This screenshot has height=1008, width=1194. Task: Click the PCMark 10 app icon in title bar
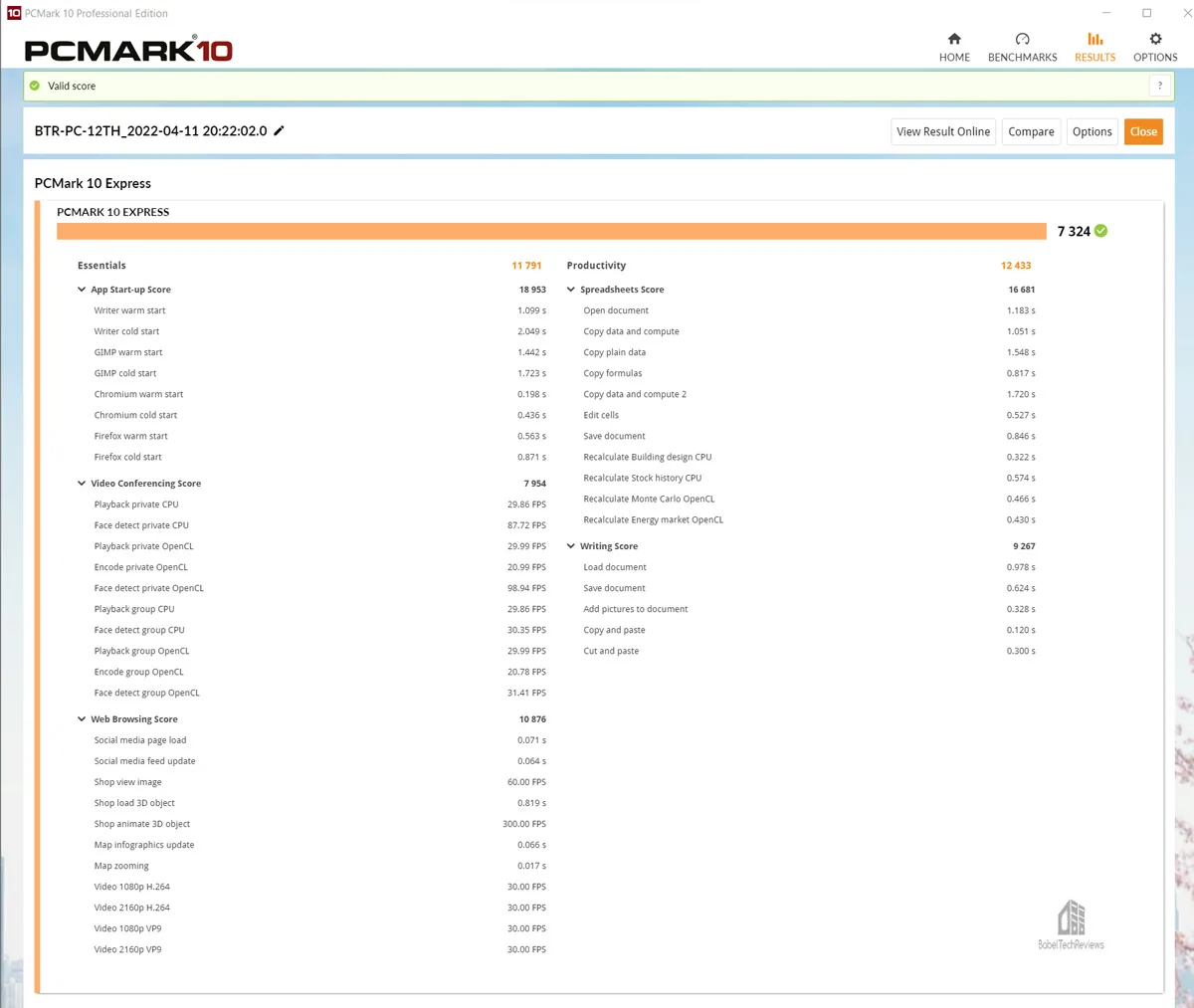pyautogui.click(x=13, y=13)
